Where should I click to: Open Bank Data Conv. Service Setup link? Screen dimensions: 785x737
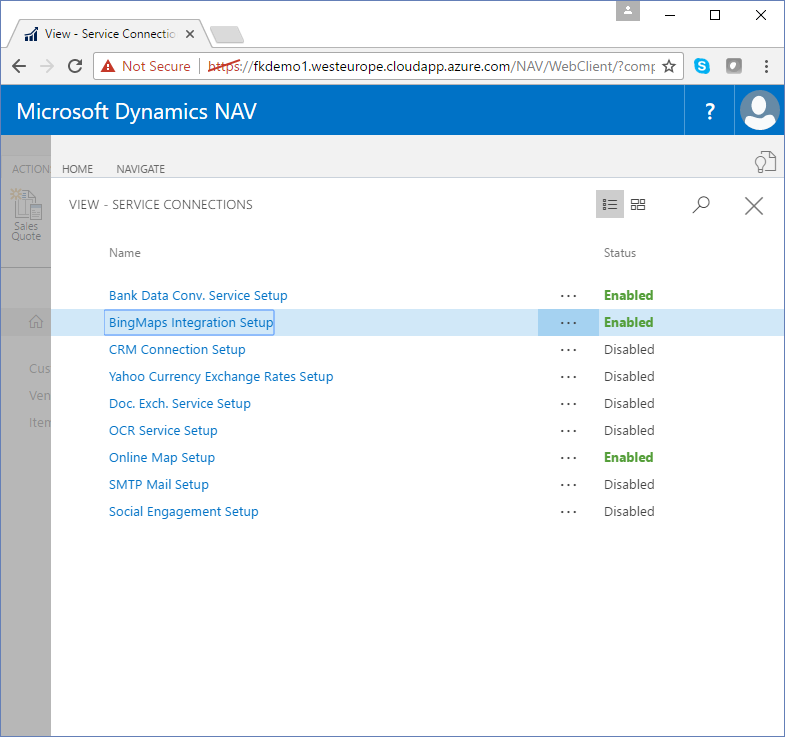[198, 296]
